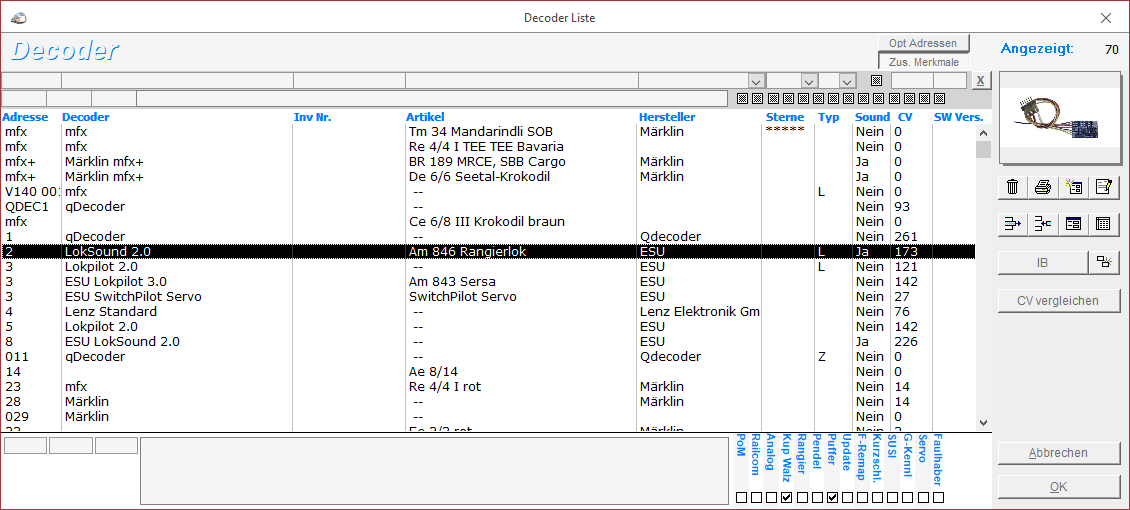
Task: Click the decoder photo thumbnail
Action: click(x=1059, y=118)
